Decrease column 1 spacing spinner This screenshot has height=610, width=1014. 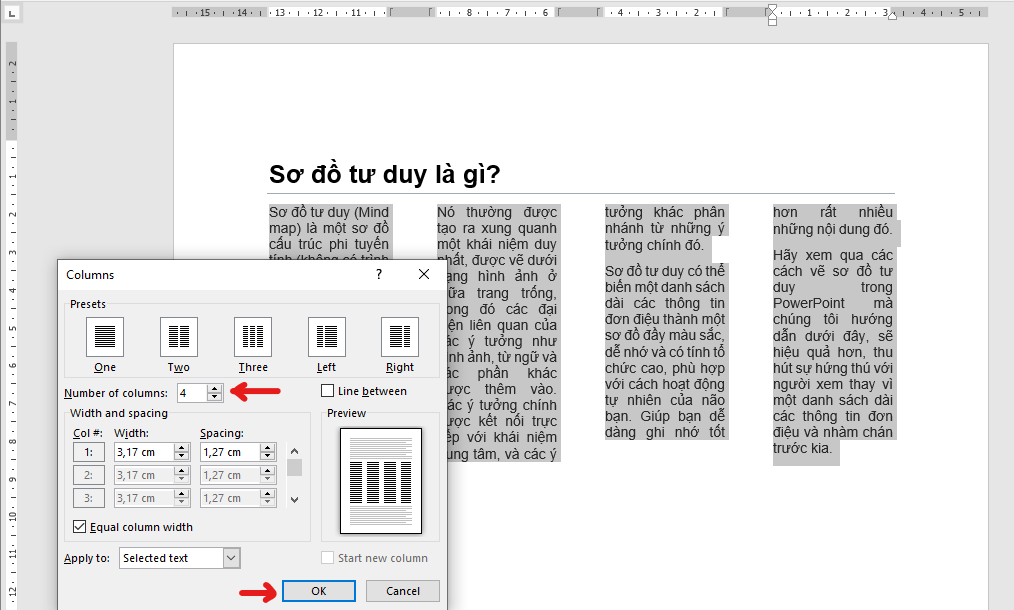click(266, 457)
